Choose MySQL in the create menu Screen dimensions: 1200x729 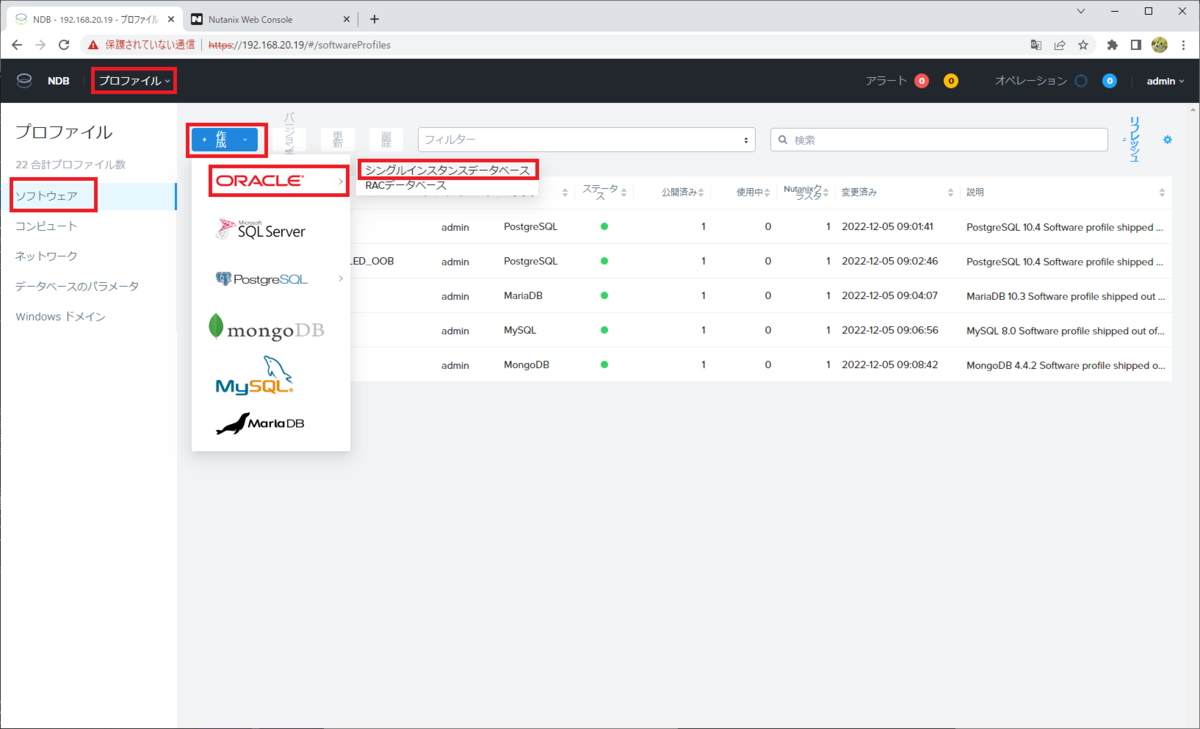254,376
